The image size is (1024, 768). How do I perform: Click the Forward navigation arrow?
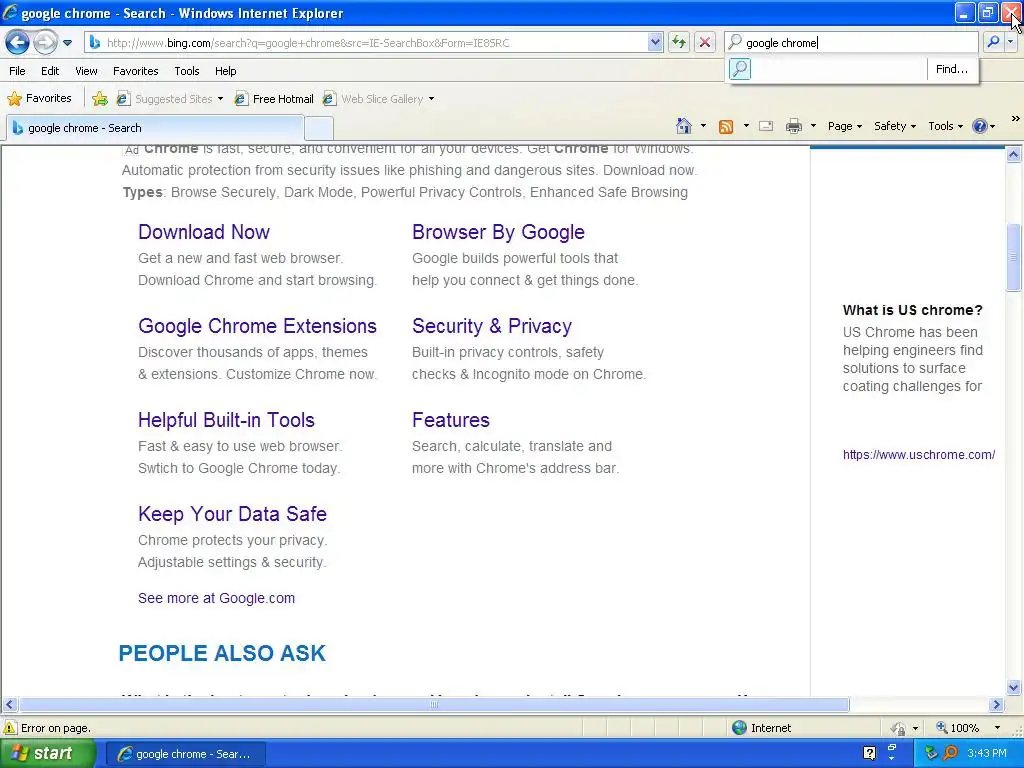tap(45, 43)
